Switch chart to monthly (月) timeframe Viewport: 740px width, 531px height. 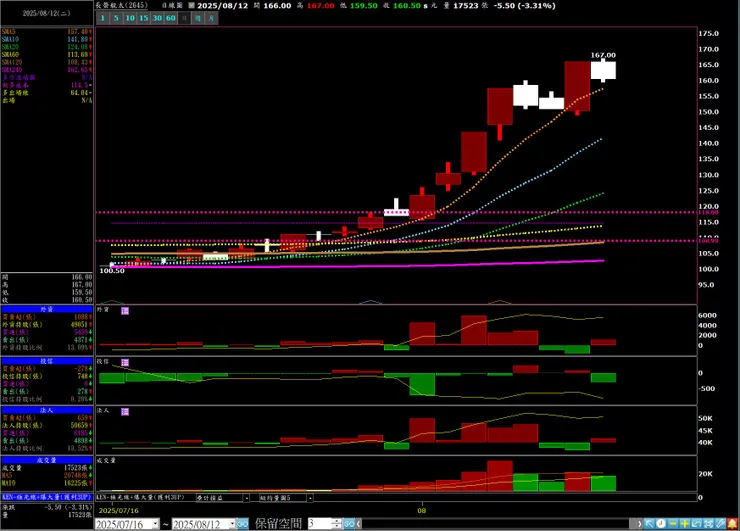click(x=211, y=18)
